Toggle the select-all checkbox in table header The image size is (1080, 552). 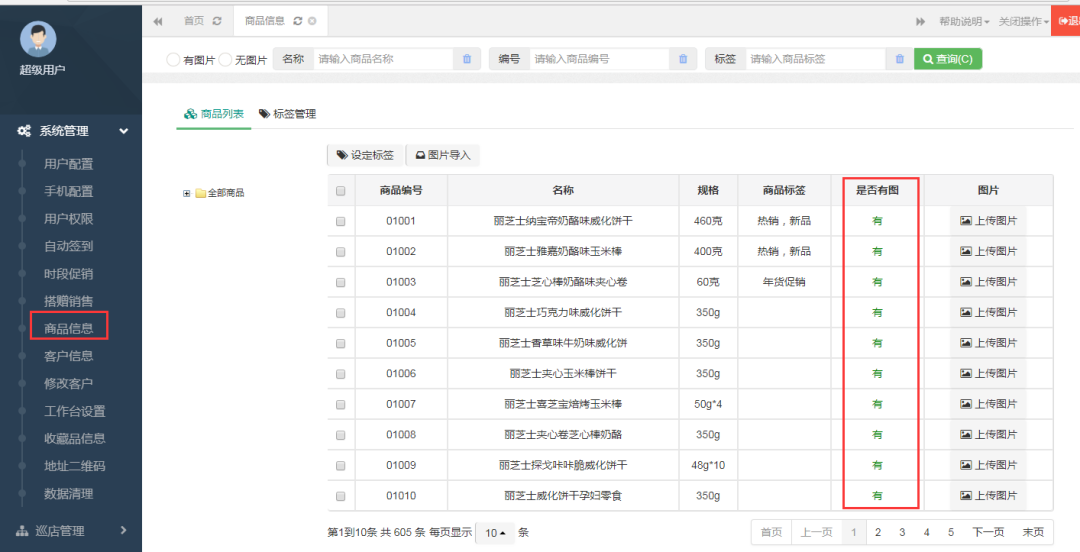click(340, 191)
